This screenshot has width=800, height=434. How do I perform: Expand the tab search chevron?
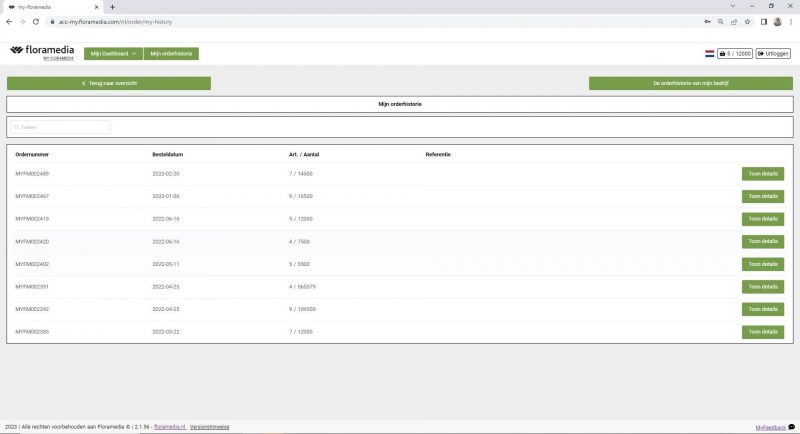click(x=734, y=6)
